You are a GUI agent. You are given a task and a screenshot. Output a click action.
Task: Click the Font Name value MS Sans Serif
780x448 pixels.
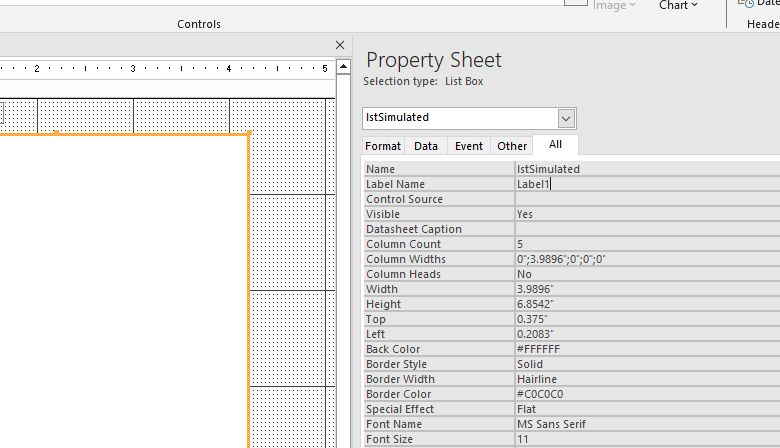[x=647, y=424]
